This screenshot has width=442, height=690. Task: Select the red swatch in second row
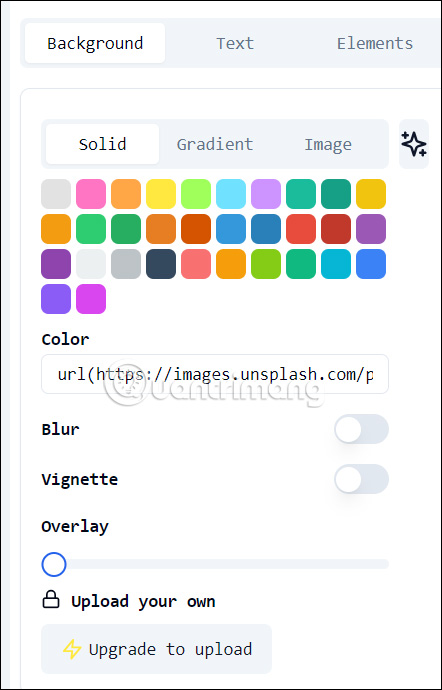301,229
